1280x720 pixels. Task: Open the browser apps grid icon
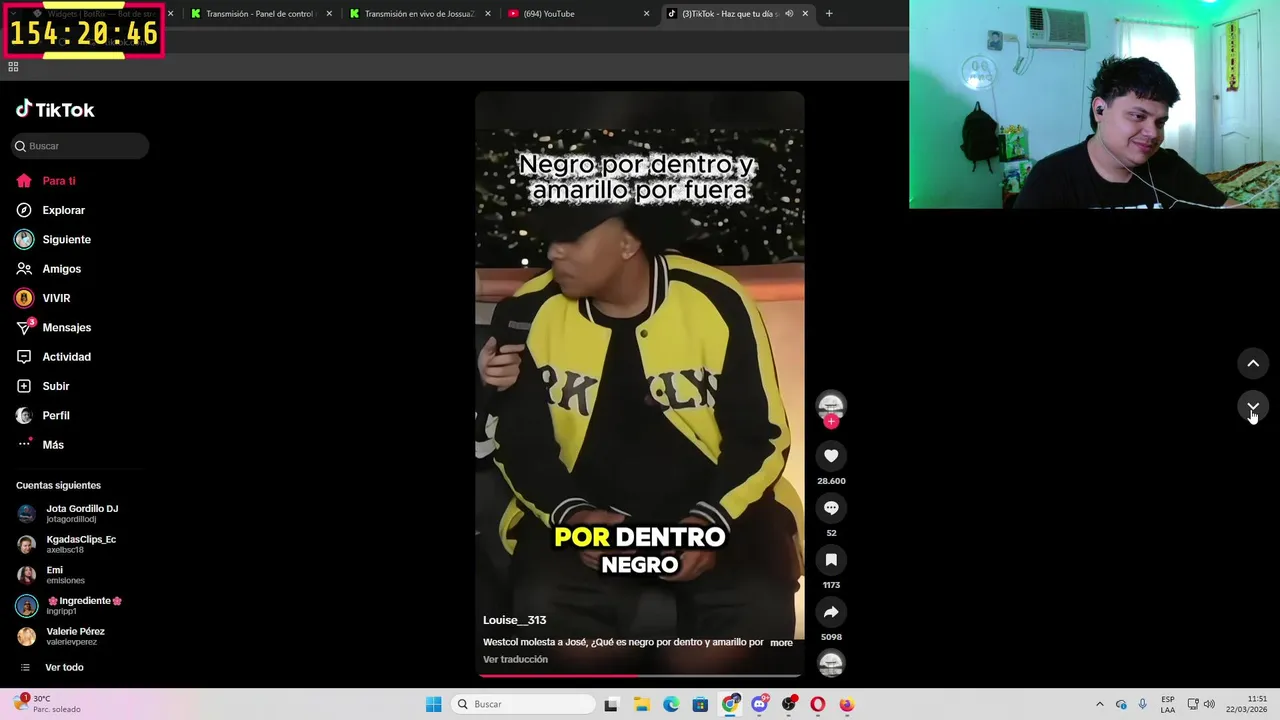pos(13,67)
